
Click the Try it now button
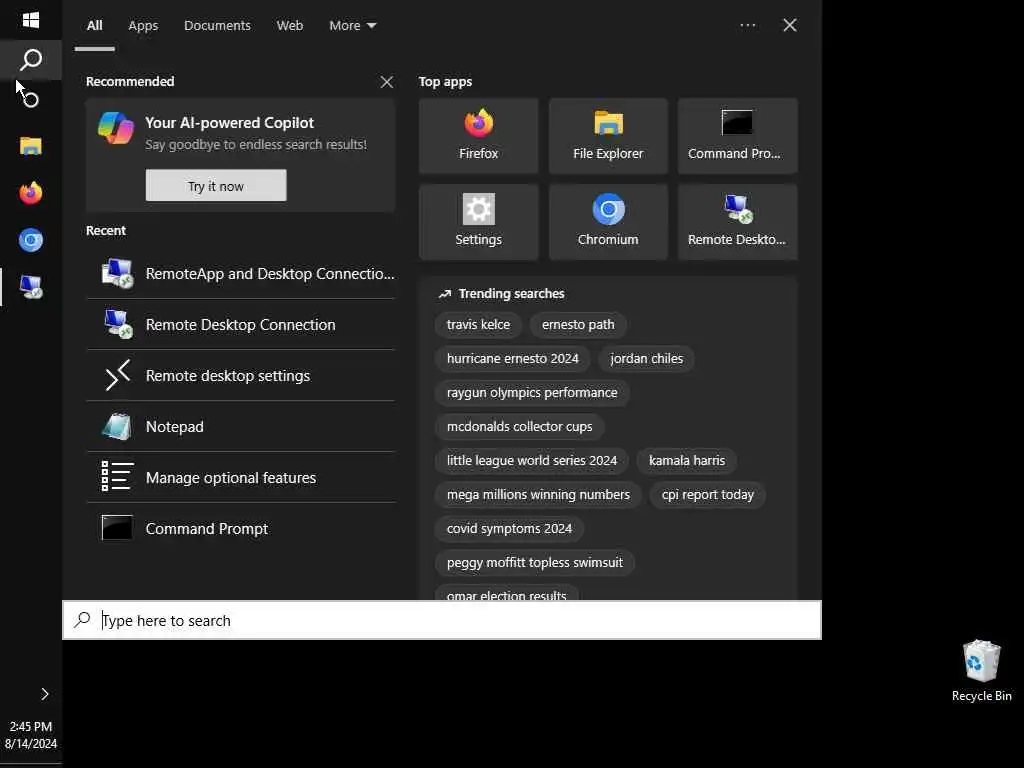[216, 185]
